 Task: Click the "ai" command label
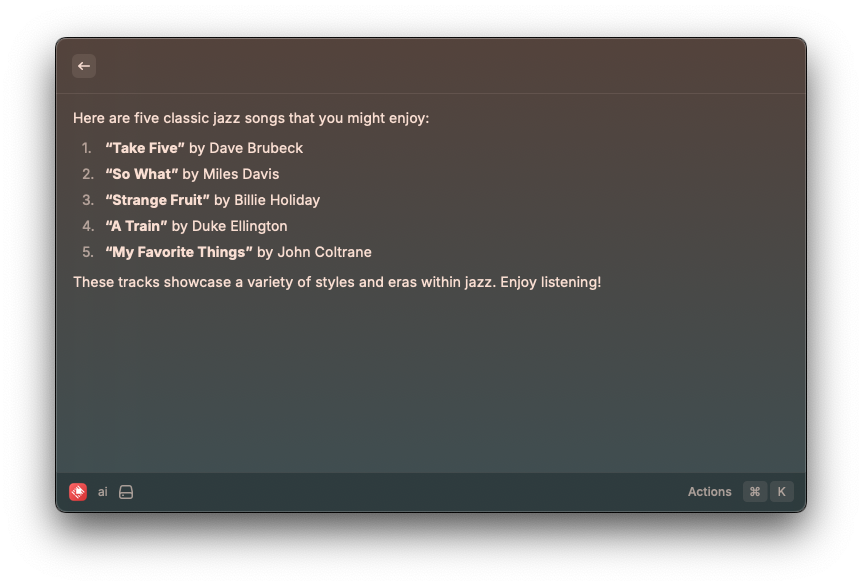pos(103,492)
